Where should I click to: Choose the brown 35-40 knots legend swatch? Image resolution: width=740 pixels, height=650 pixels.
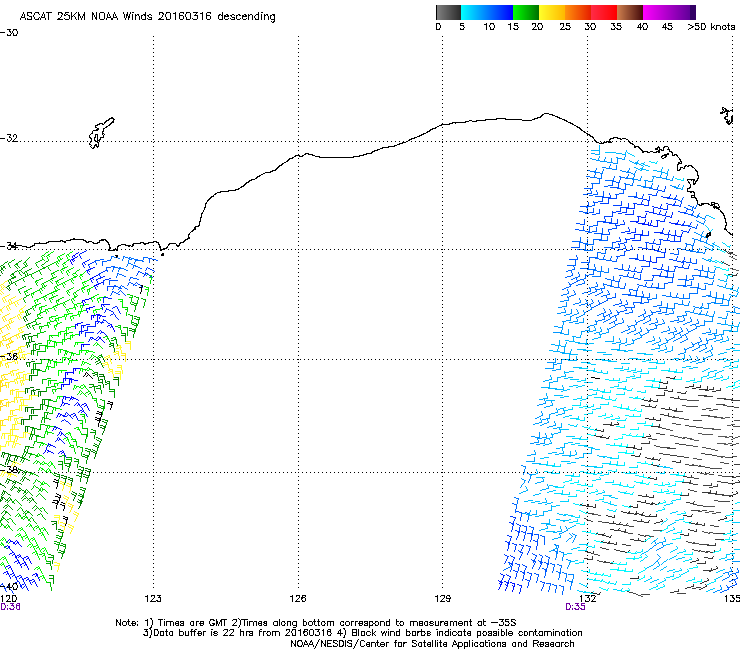pyautogui.click(x=630, y=12)
